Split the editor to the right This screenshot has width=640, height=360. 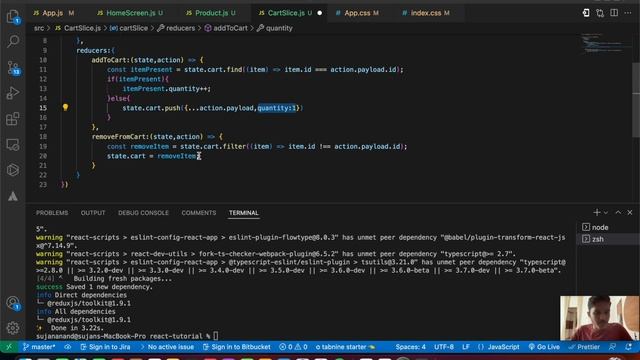(x=614, y=13)
